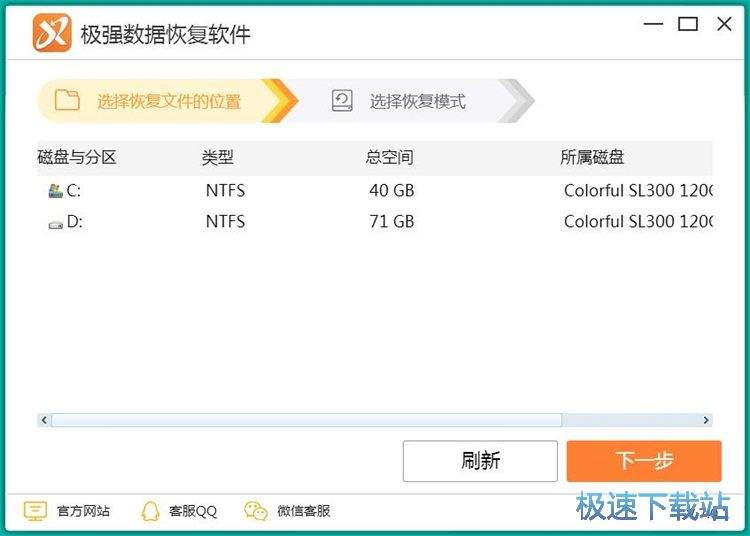This screenshot has height=536, width=750.
Task: Switch to the 选择恢复模式 step
Action: 417,101
